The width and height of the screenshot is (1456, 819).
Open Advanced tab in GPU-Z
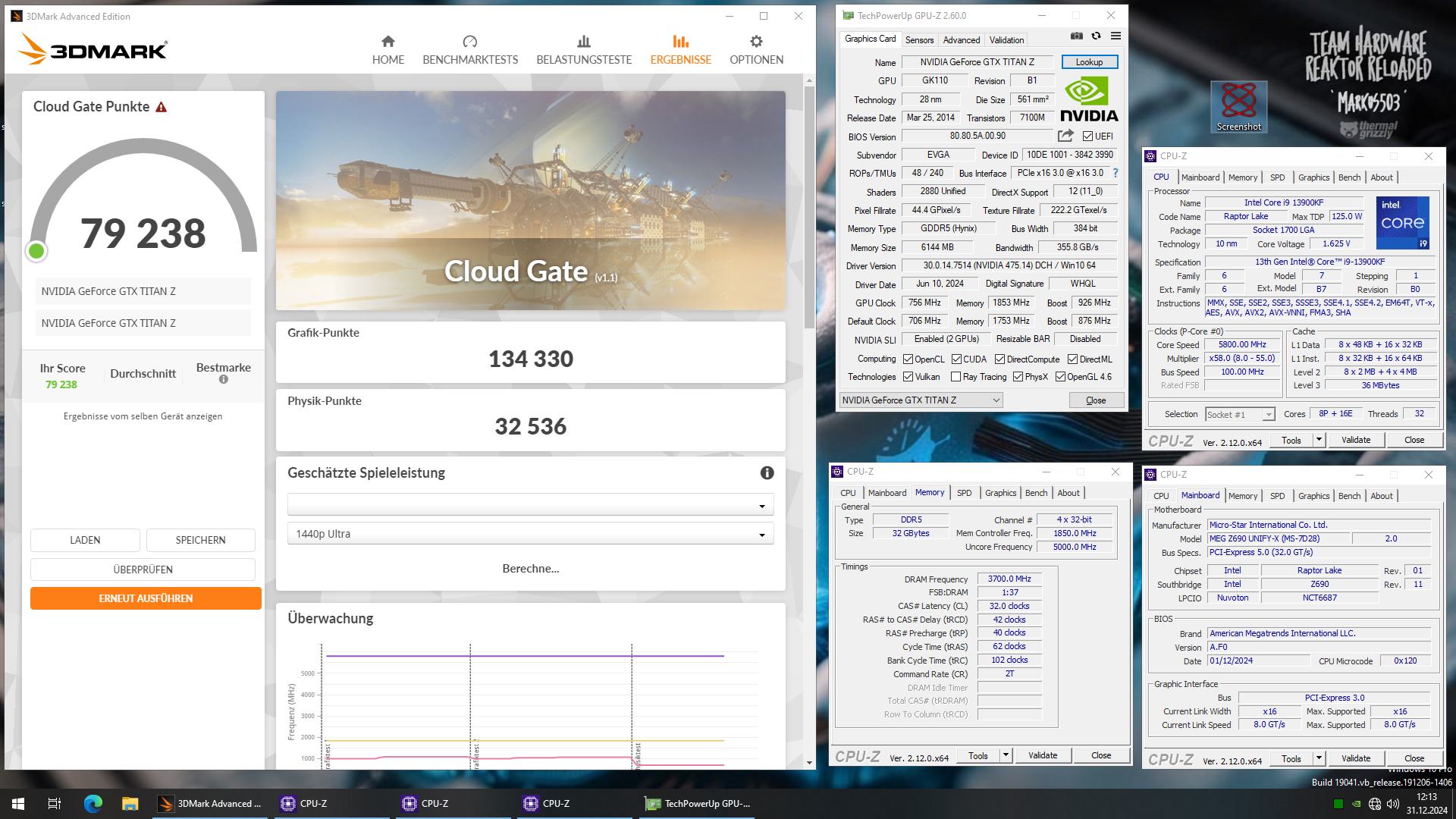point(962,40)
